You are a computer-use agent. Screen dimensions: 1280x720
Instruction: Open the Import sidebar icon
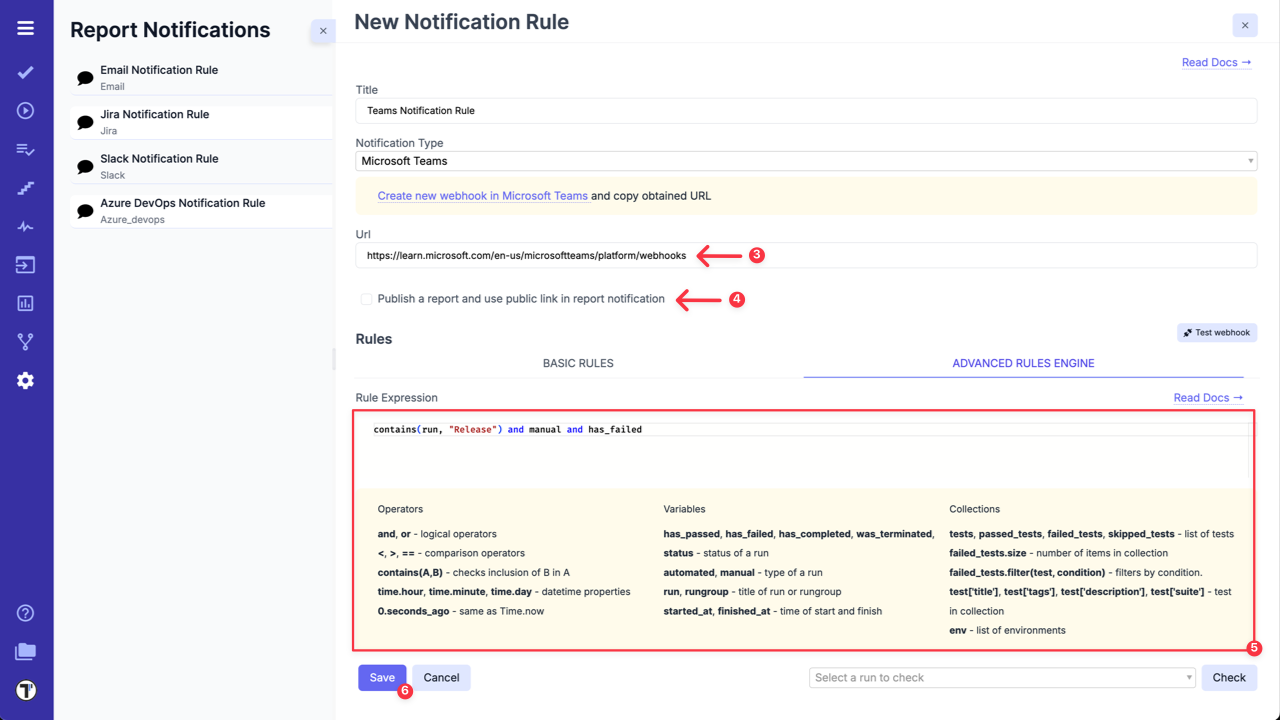(26, 264)
